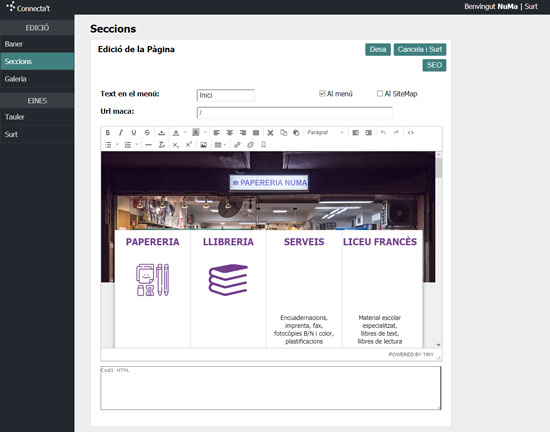The image size is (550, 432).
Task: Click the Powered by Tiny link
Action: (x=411, y=355)
